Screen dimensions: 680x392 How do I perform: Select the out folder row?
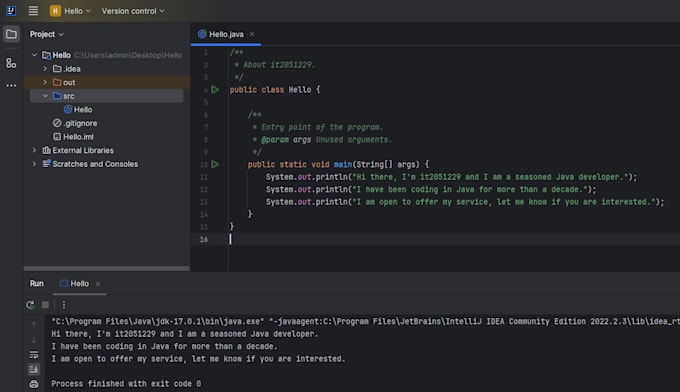(x=107, y=82)
